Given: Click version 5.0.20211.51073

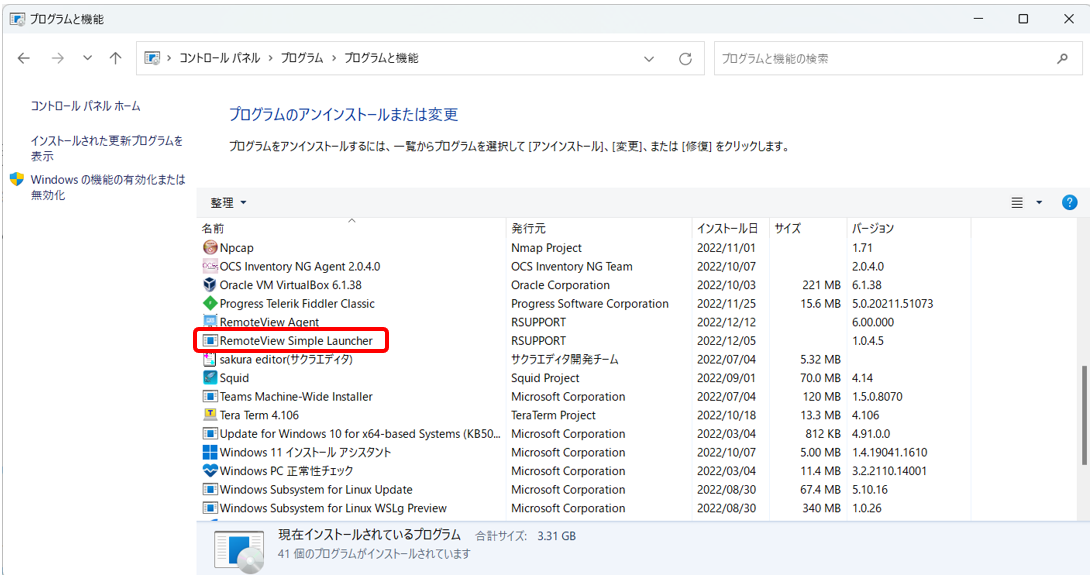Looking at the screenshot, I should pyautogui.click(x=893, y=303).
